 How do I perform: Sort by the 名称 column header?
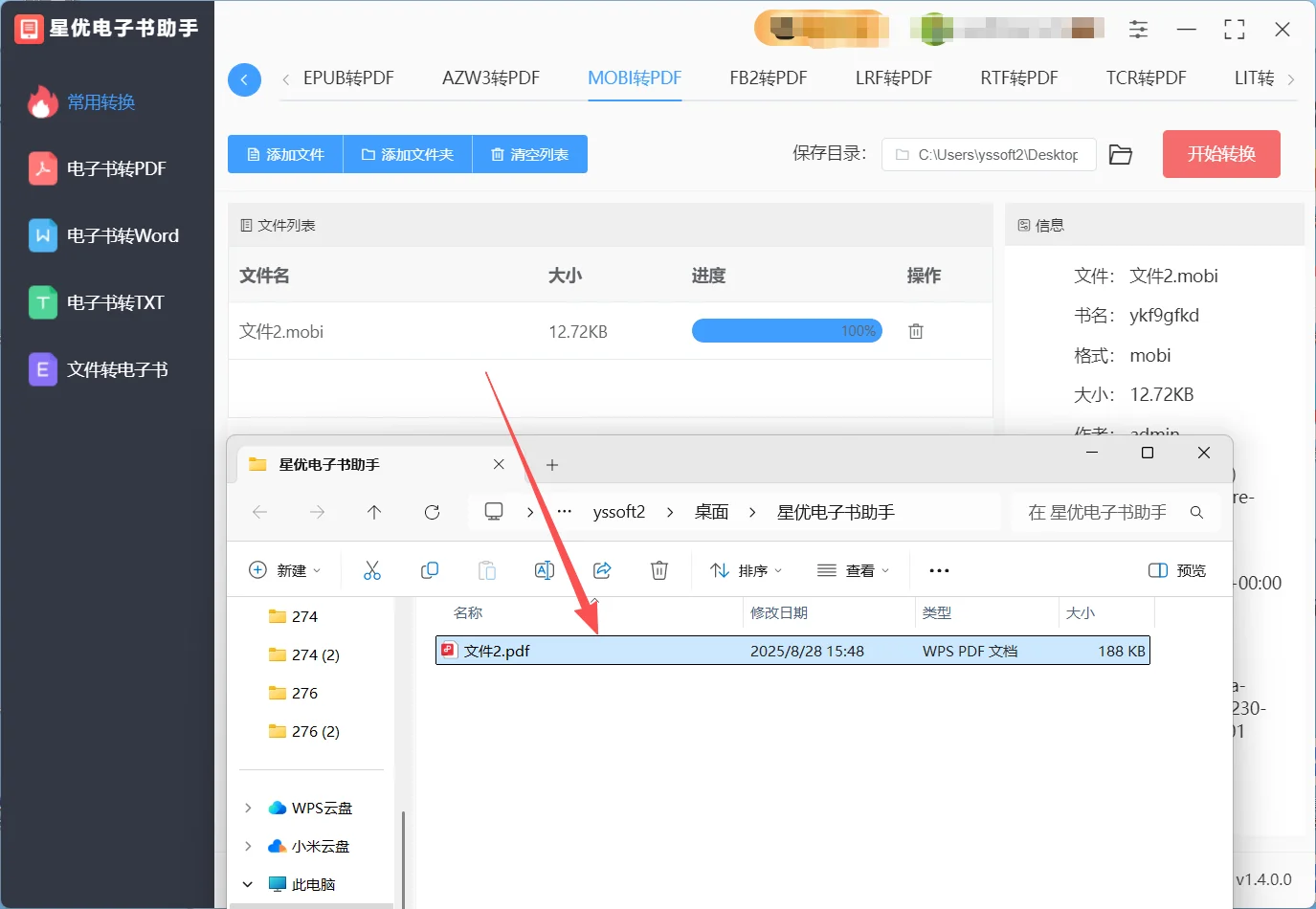(x=468, y=612)
